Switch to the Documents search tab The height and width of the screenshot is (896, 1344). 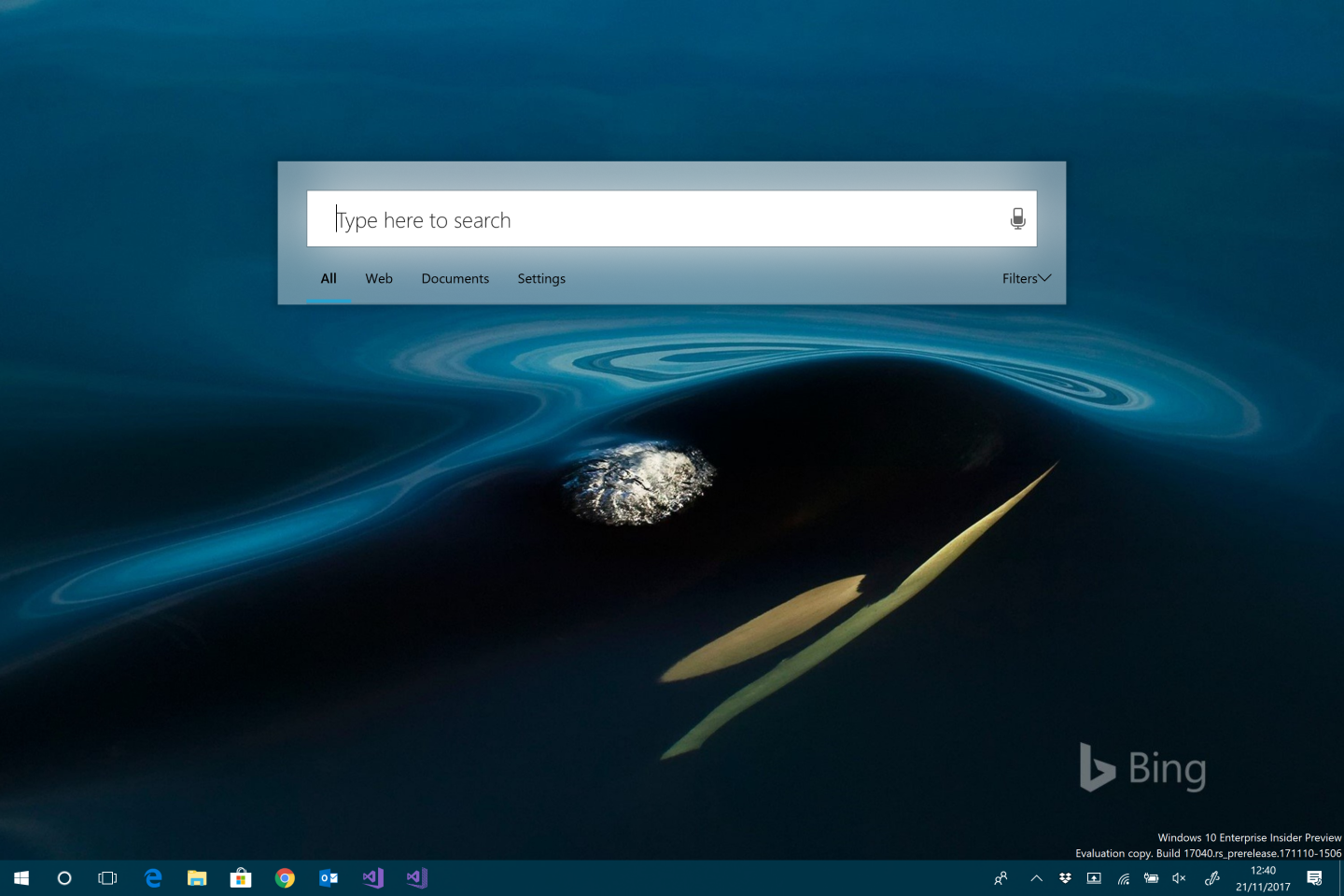tap(455, 278)
